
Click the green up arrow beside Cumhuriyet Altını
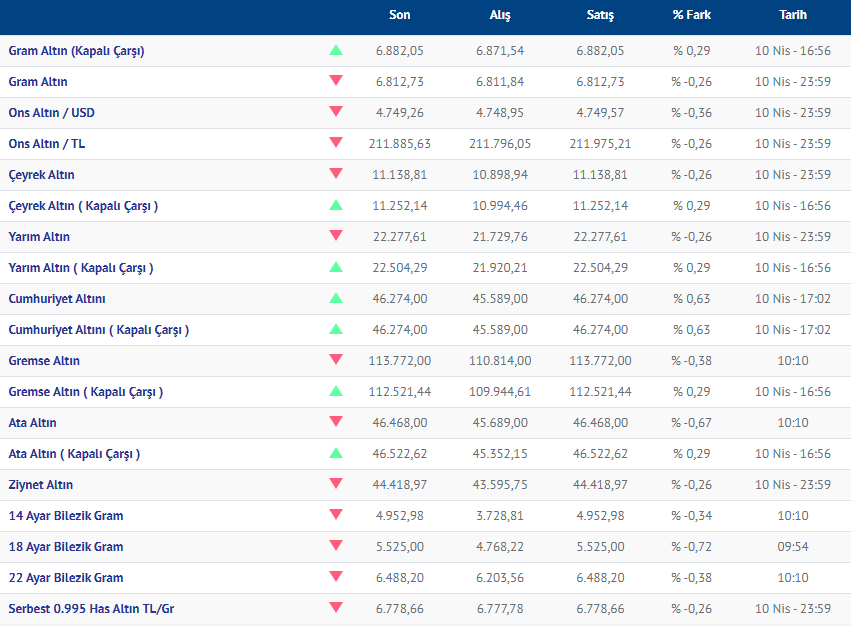tap(336, 298)
